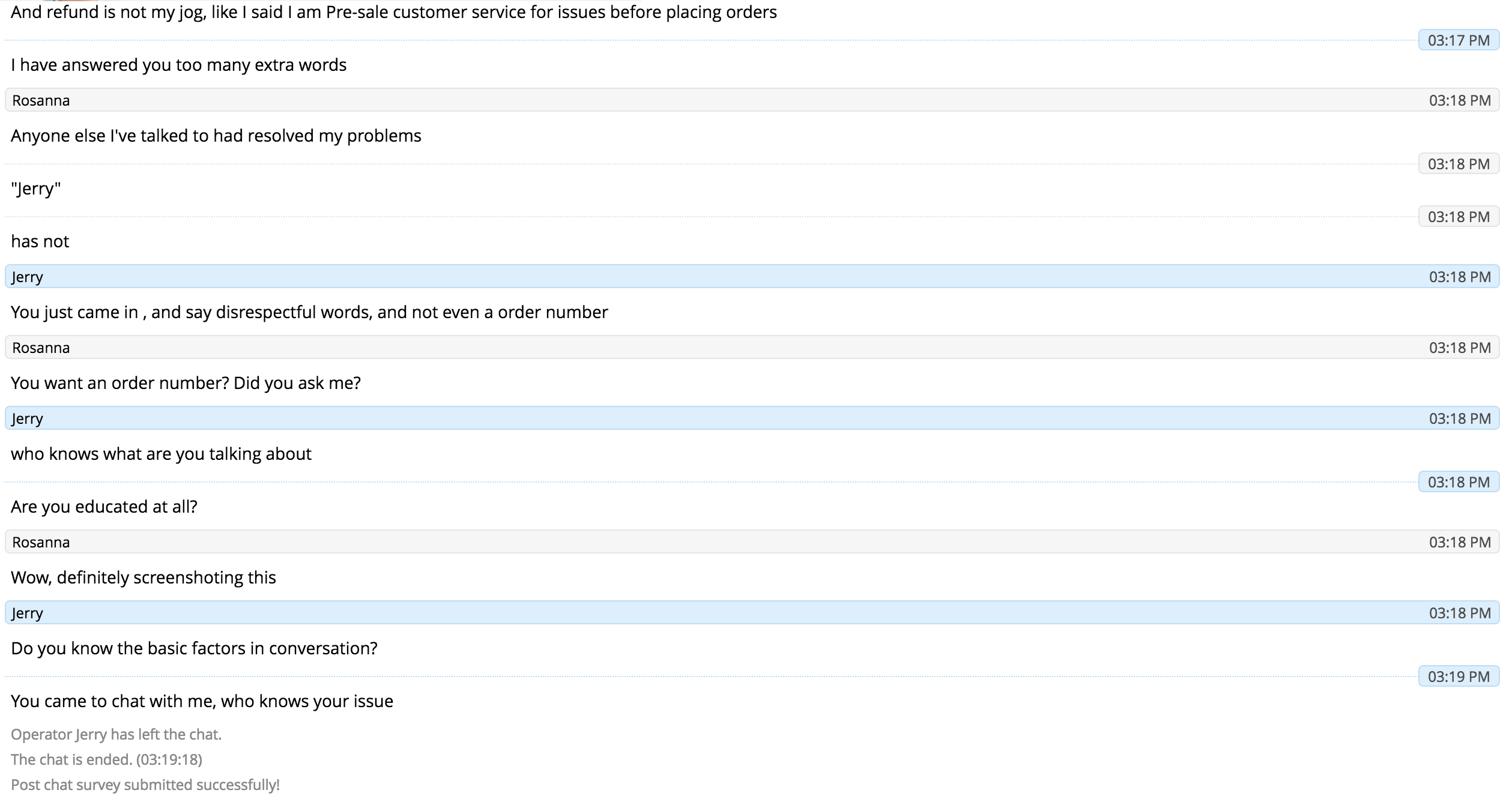Click the 03:17 PM timestamp badge
The width and height of the screenshot is (1512, 796).
coord(1458,40)
